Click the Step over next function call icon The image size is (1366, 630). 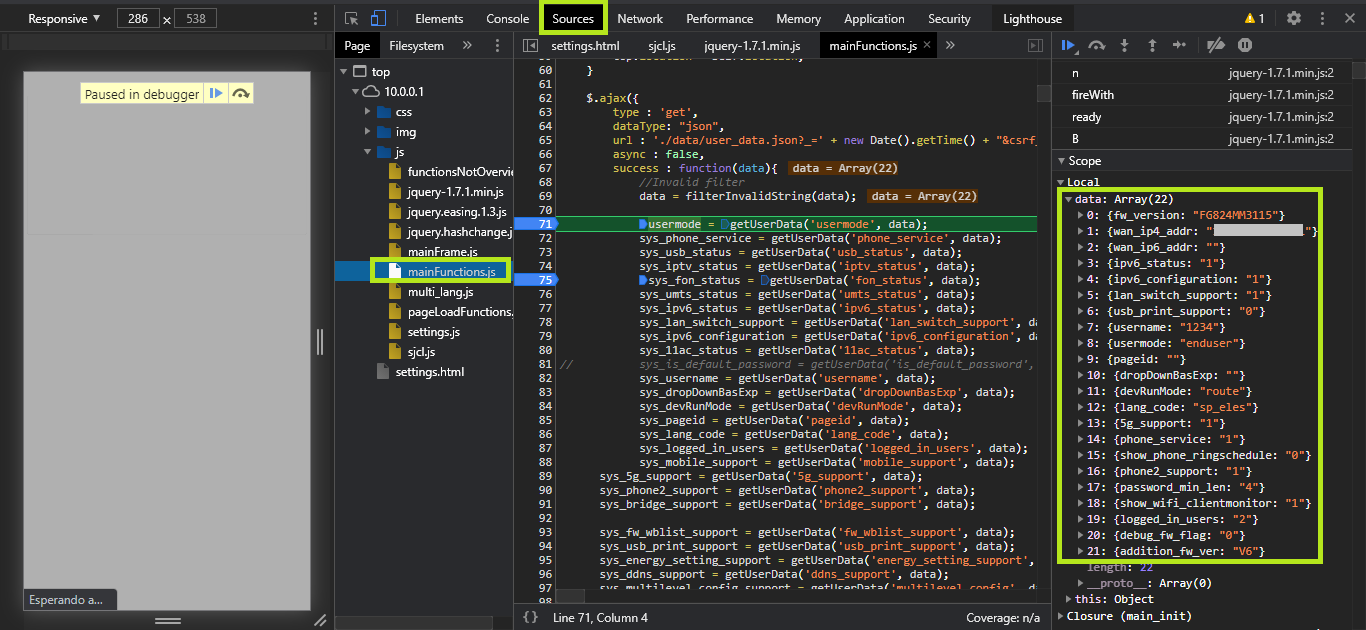point(1097,45)
